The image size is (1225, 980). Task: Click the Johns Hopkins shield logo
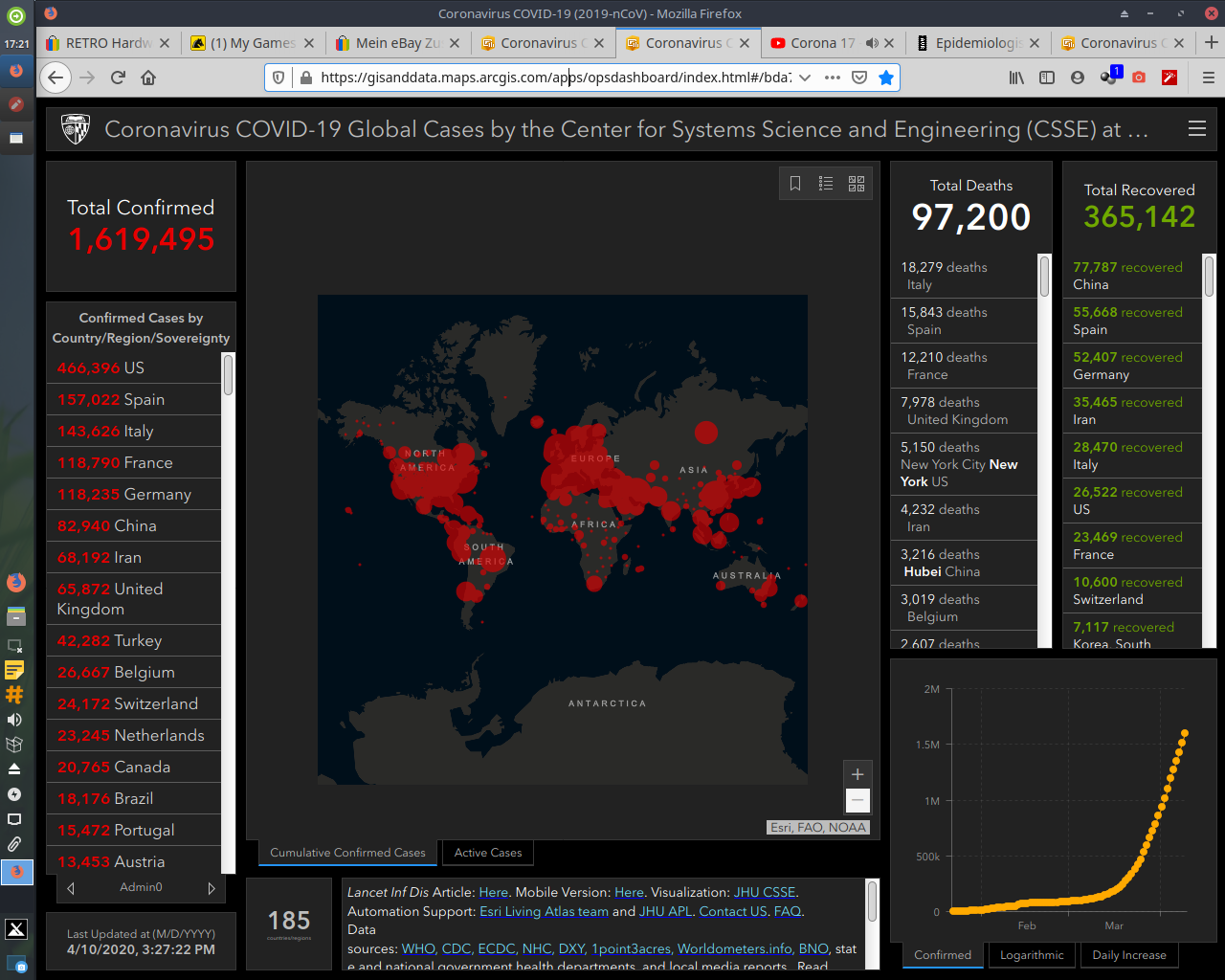point(76,129)
